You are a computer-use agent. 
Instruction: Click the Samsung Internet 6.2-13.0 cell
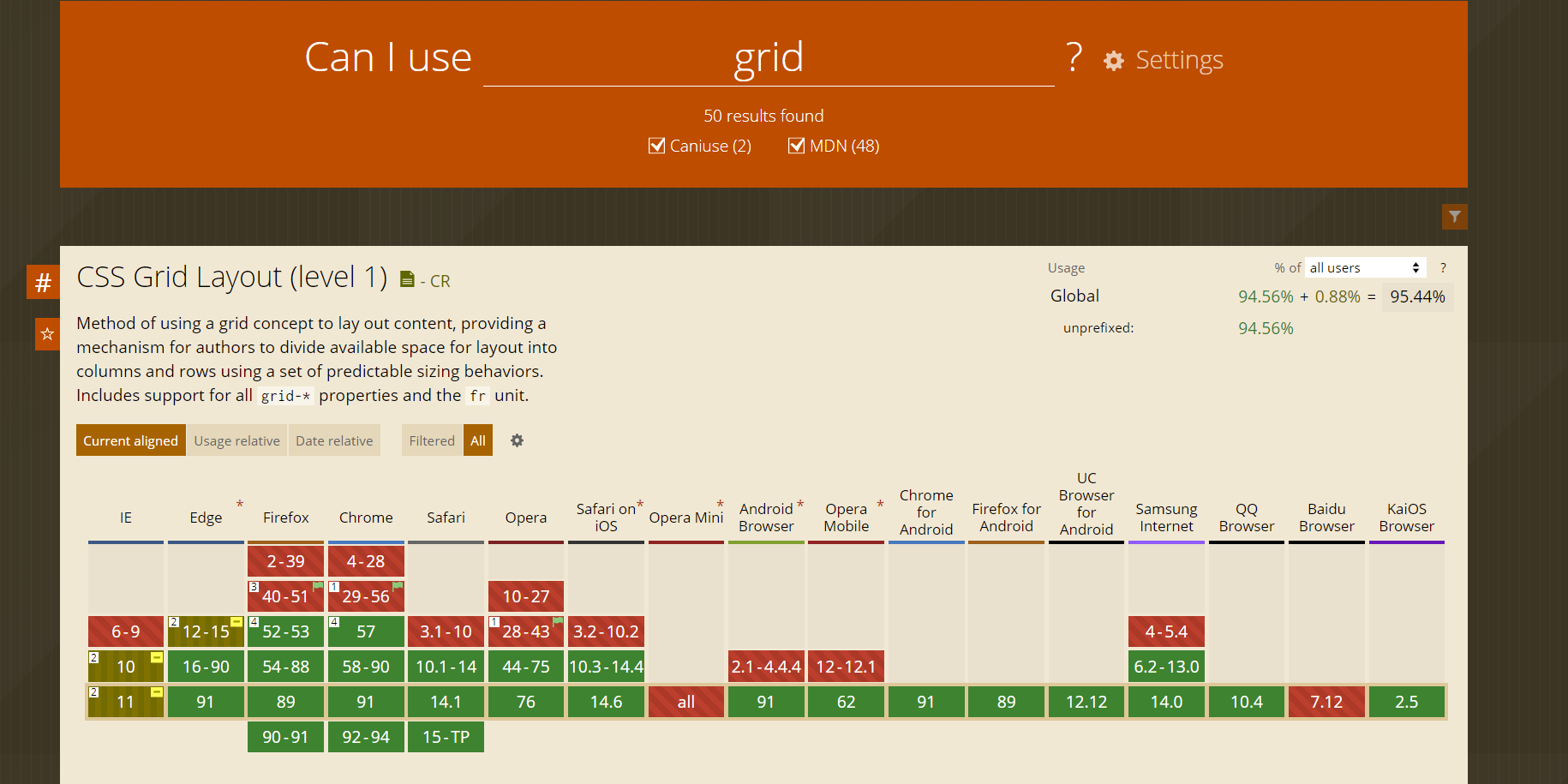coord(1166,667)
